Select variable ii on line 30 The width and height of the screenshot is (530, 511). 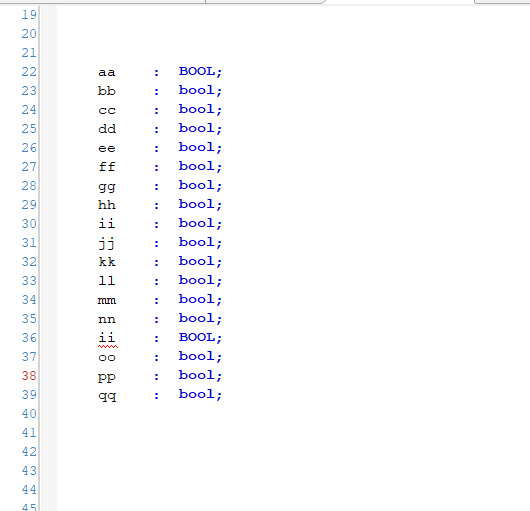click(107, 224)
